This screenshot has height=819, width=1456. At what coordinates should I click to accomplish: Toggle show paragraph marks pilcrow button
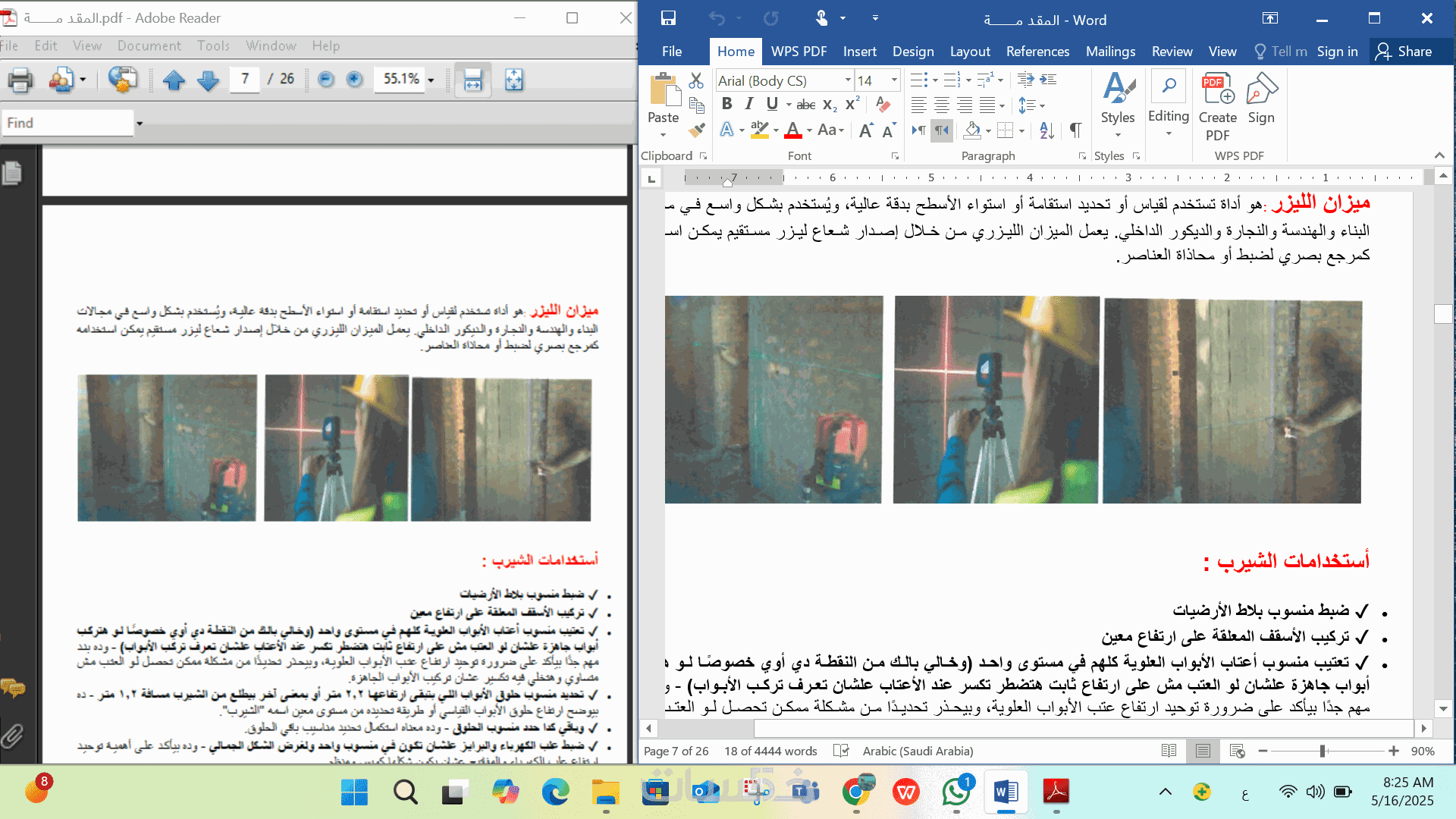(x=1075, y=130)
